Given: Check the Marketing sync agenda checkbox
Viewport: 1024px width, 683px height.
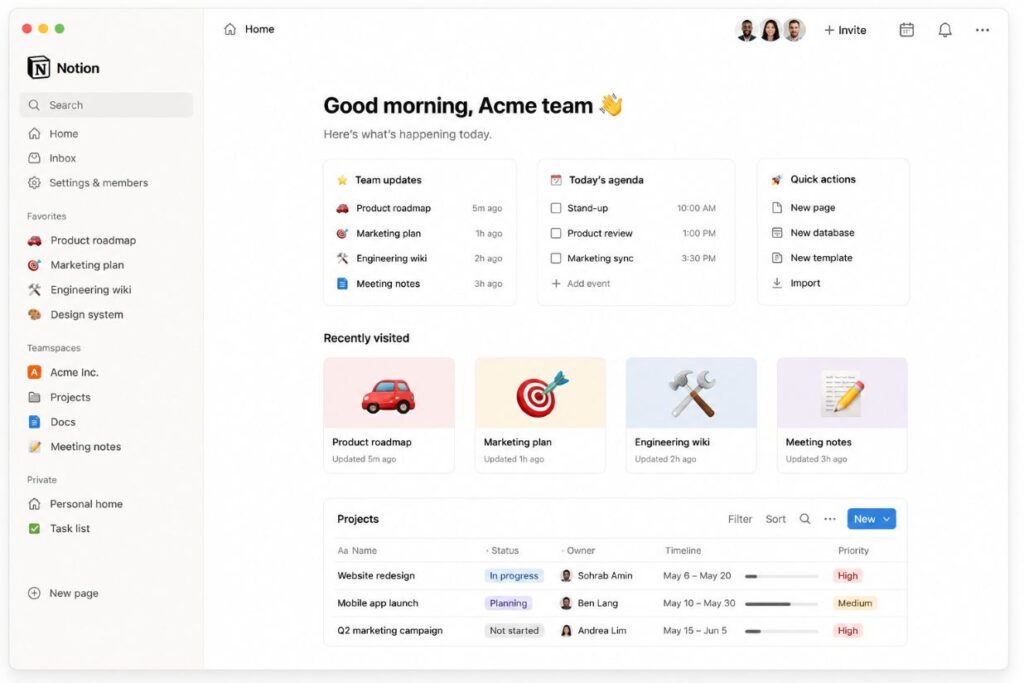Looking at the screenshot, I should (556, 259).
